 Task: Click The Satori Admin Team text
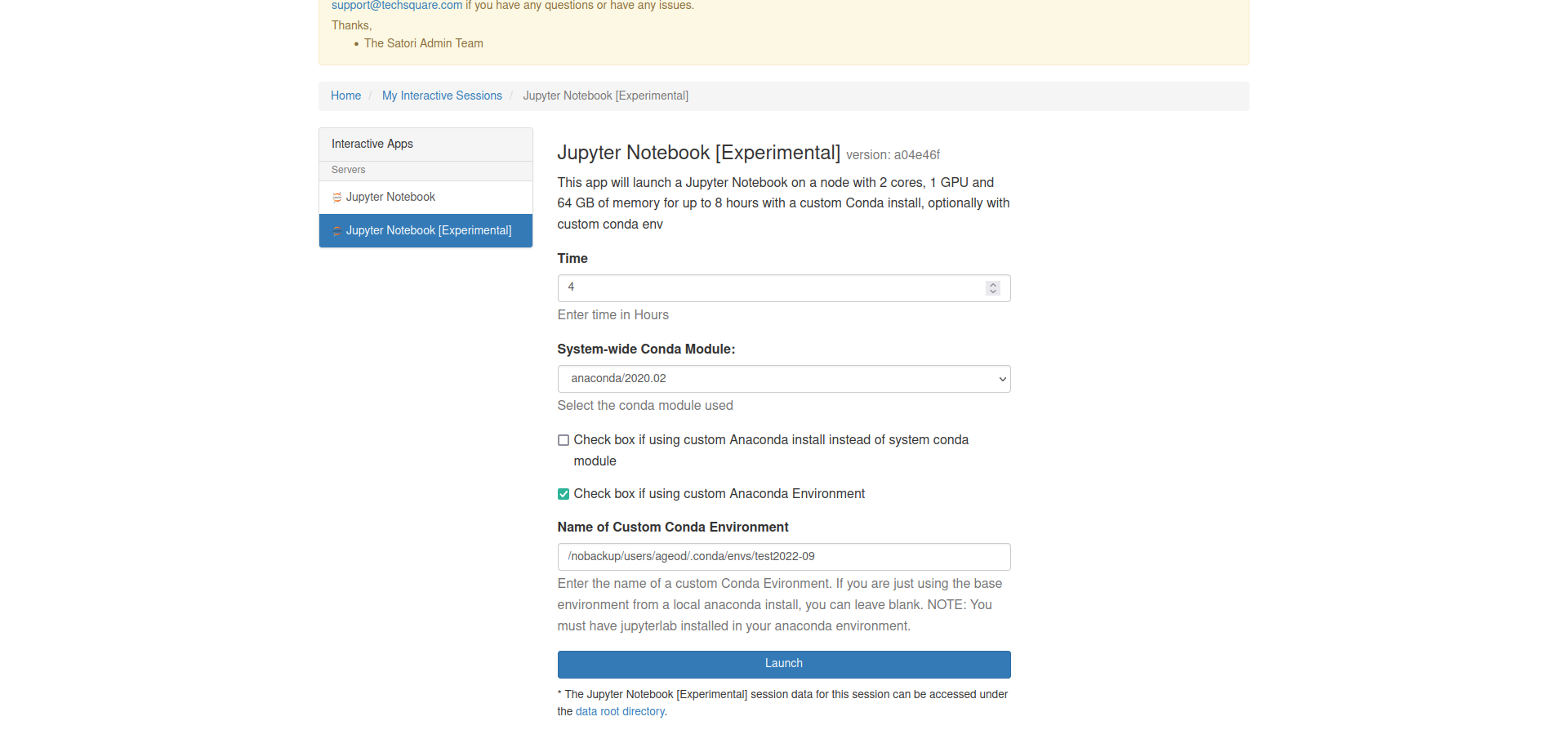point(423,43)
